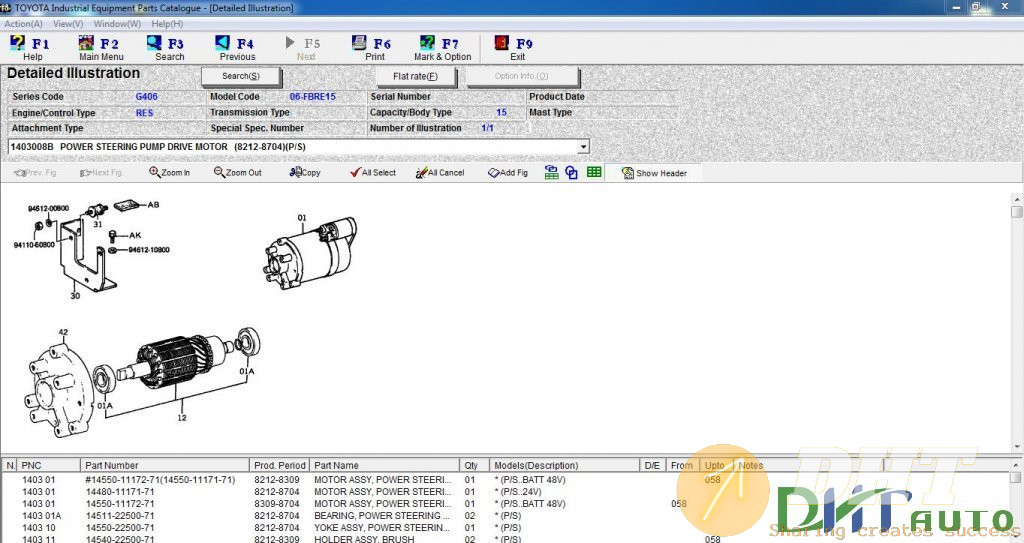
Task: Click the Series Code value G406
Action: click(x=146, y=97)
